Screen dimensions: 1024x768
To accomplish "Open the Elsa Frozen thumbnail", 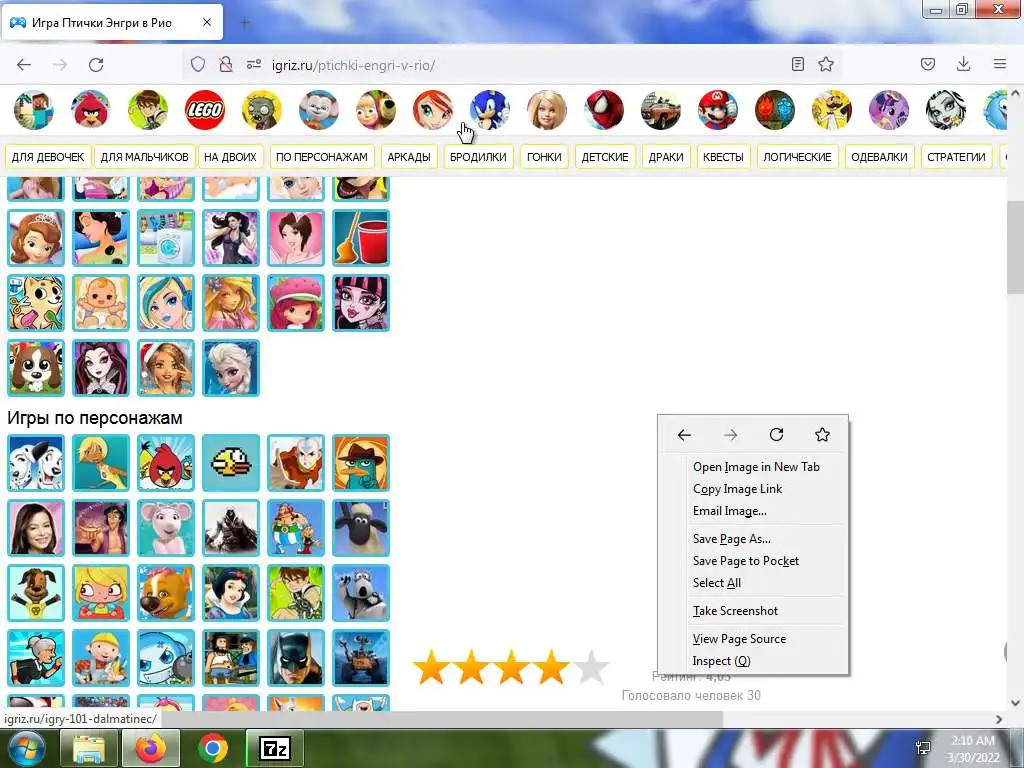I will pyautogui.click(x=231, y=368).
